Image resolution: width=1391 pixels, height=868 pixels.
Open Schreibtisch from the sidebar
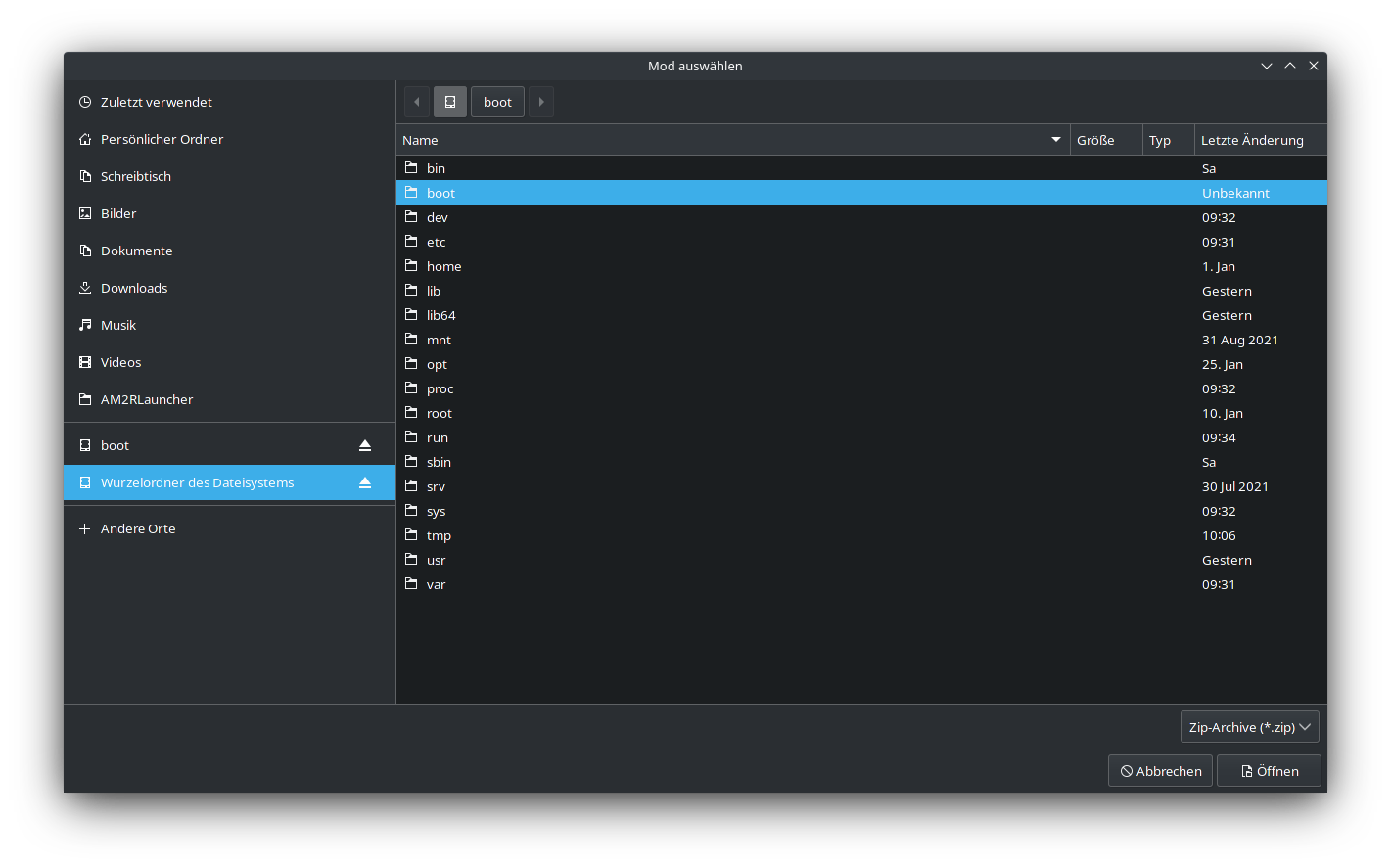tap(135, 176)
